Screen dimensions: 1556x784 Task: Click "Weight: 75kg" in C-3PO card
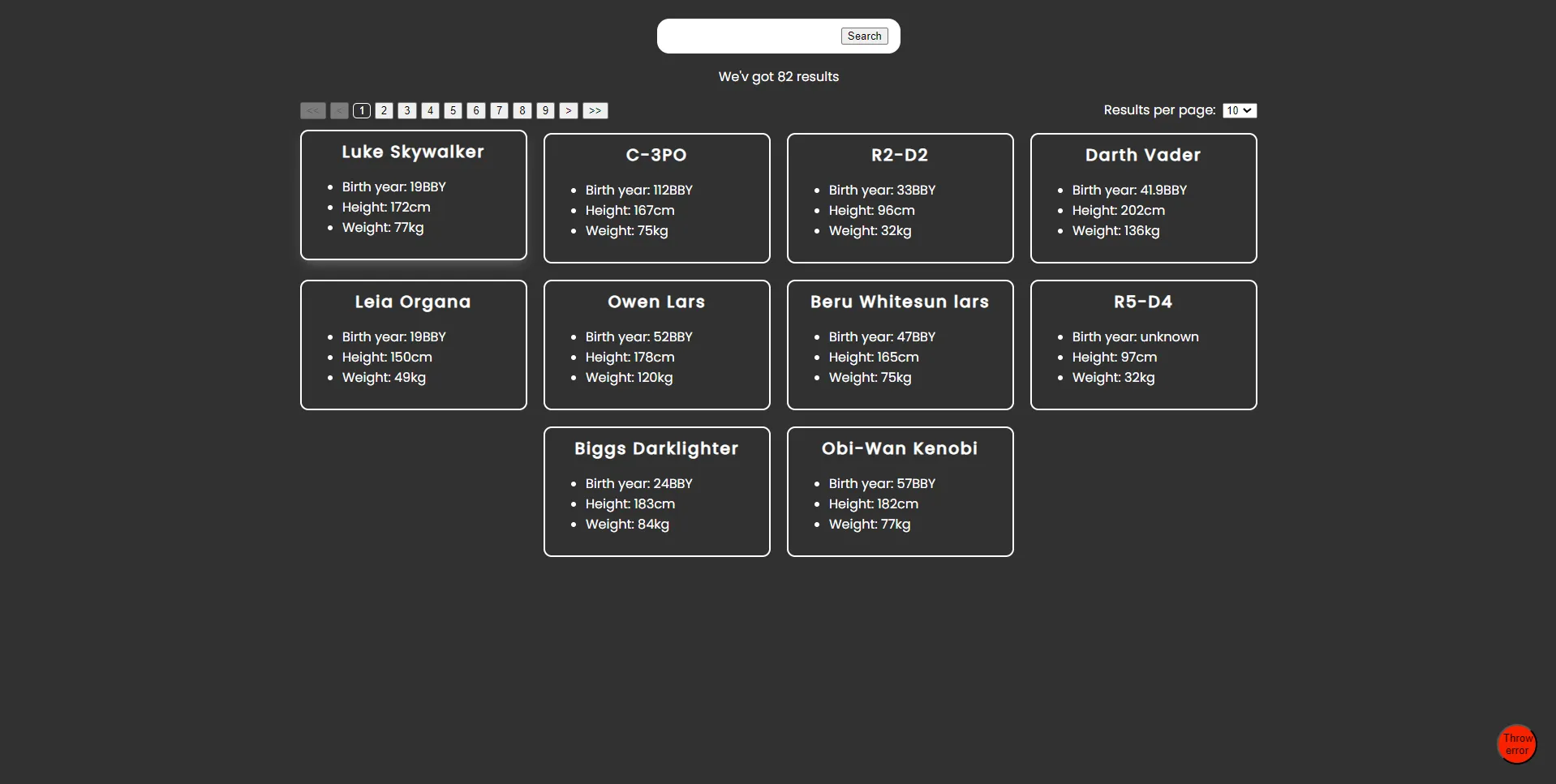(x=627, y=230)
